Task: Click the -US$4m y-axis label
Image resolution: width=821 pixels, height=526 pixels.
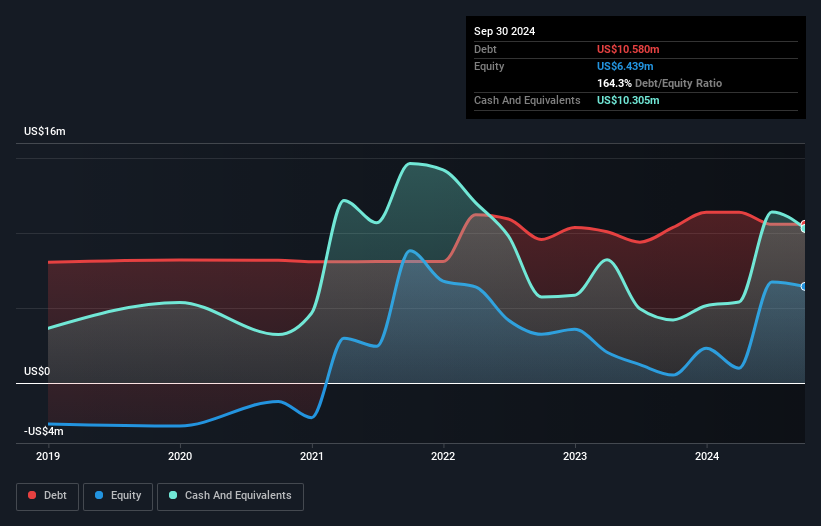Action: coord(43,431)
